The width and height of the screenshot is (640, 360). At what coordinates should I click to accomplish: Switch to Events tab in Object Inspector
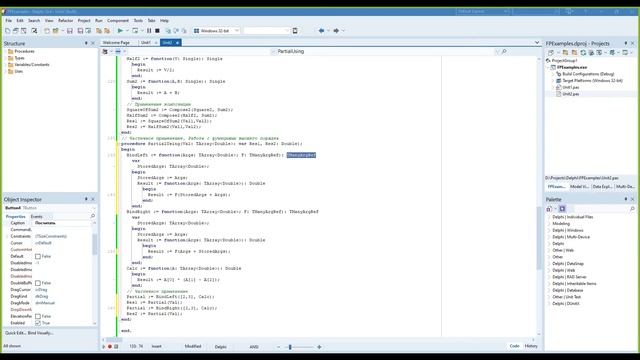(x=37, y=216)
